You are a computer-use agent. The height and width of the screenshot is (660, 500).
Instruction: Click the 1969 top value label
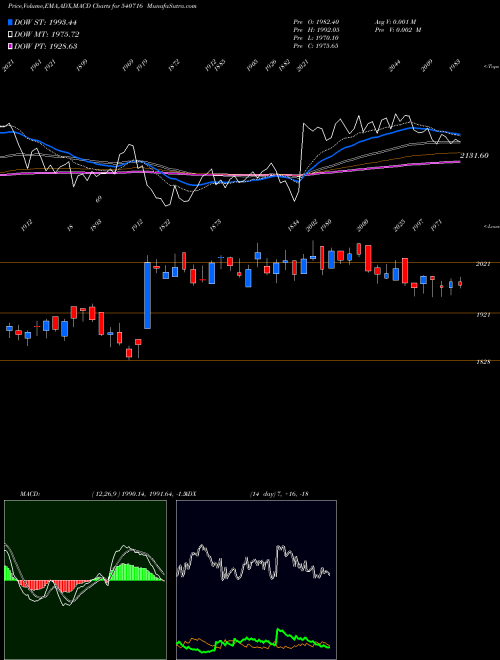coord(128,66)
